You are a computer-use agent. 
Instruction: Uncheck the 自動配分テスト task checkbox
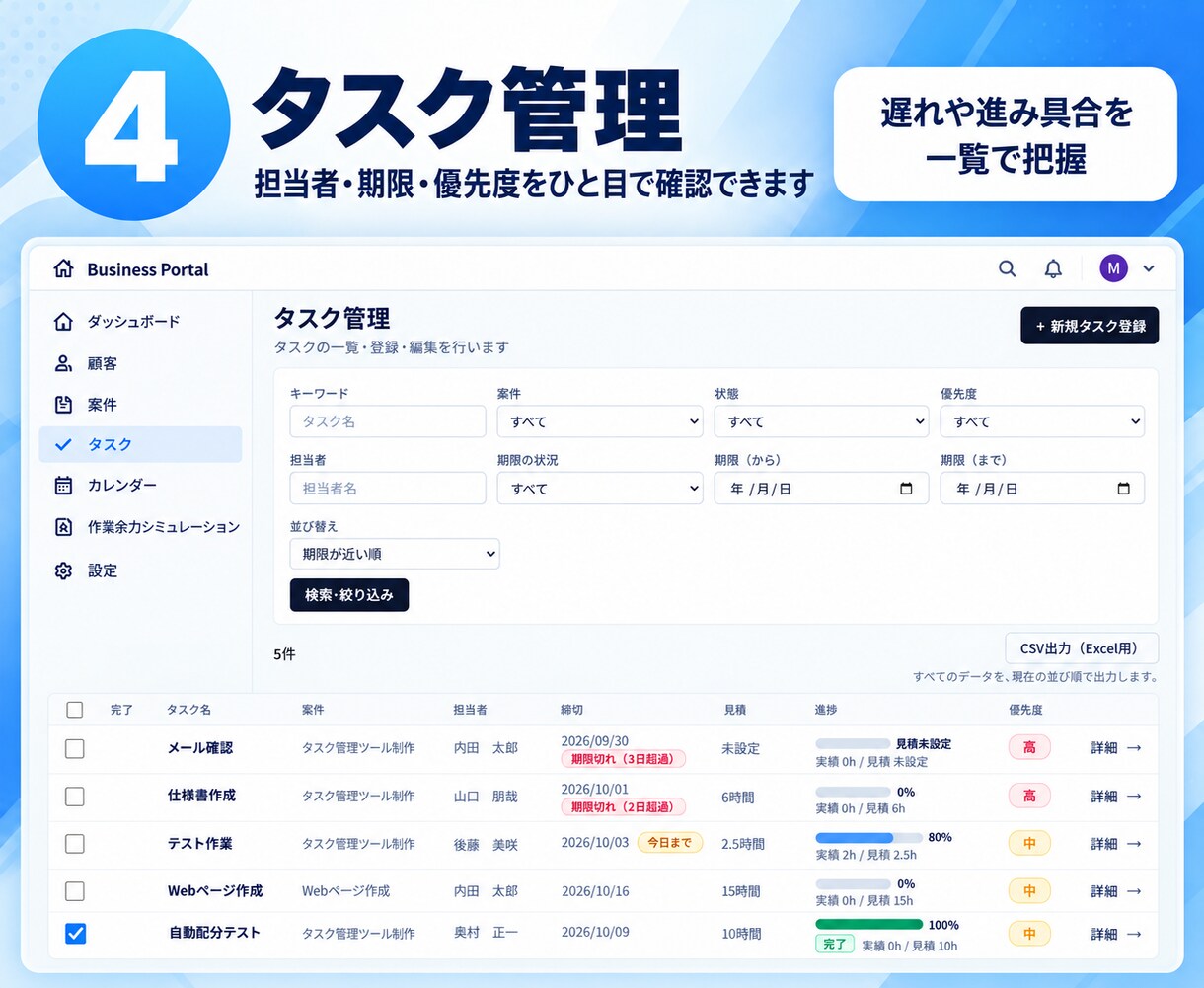[75, 934]
